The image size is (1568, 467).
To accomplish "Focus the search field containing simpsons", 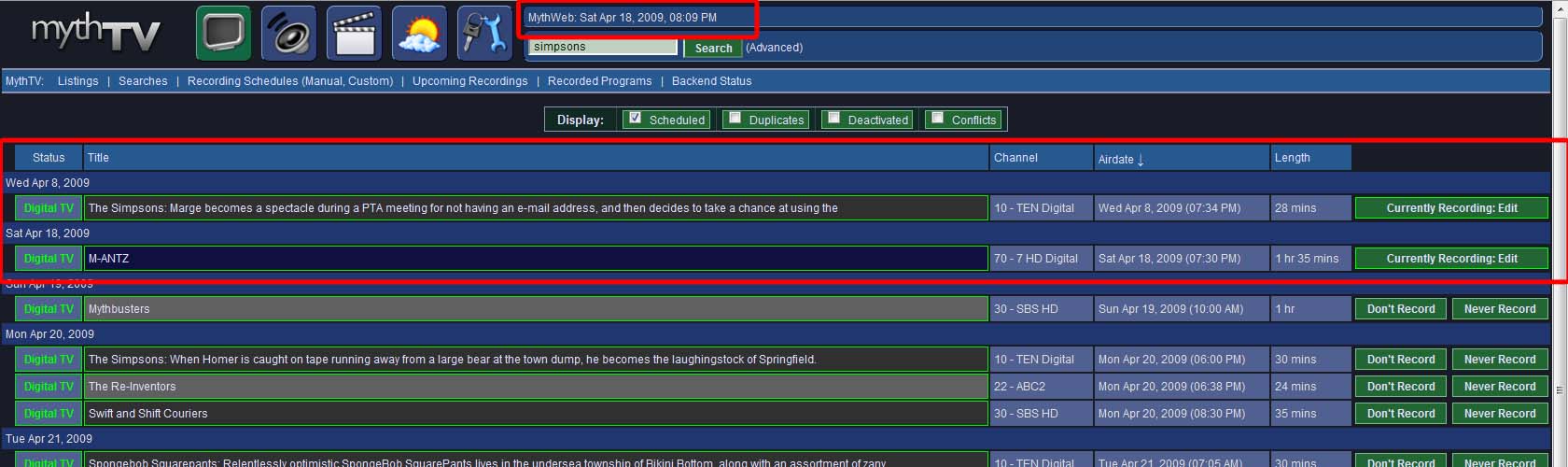I will click(x=603, y=47).
